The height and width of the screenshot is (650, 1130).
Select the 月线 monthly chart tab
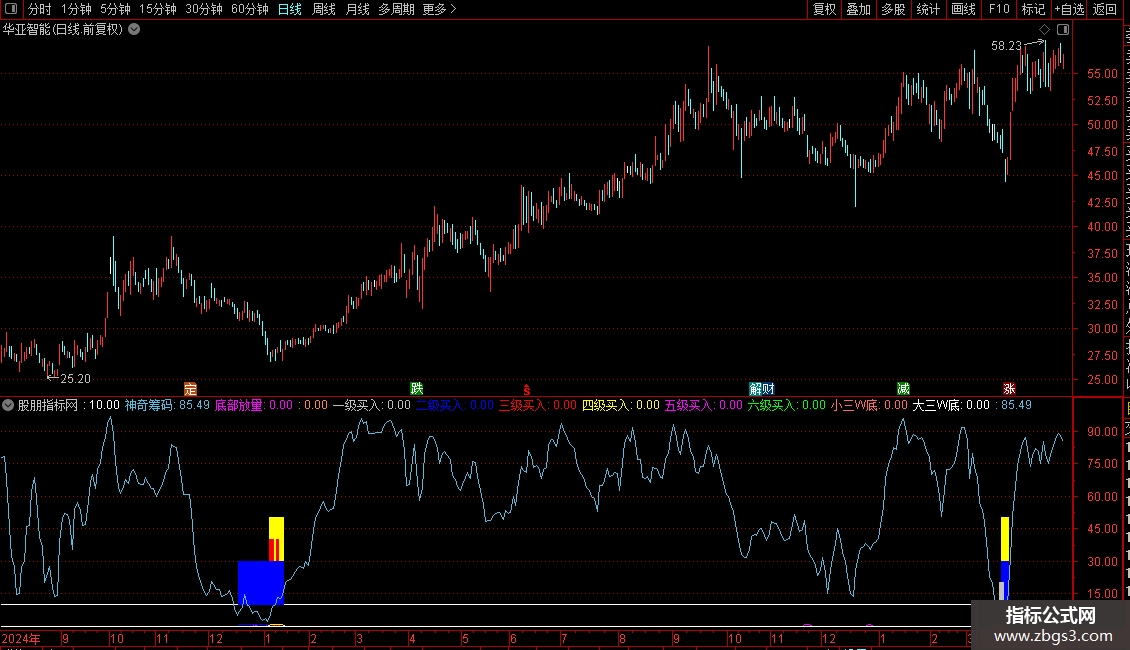click(357, 9)
